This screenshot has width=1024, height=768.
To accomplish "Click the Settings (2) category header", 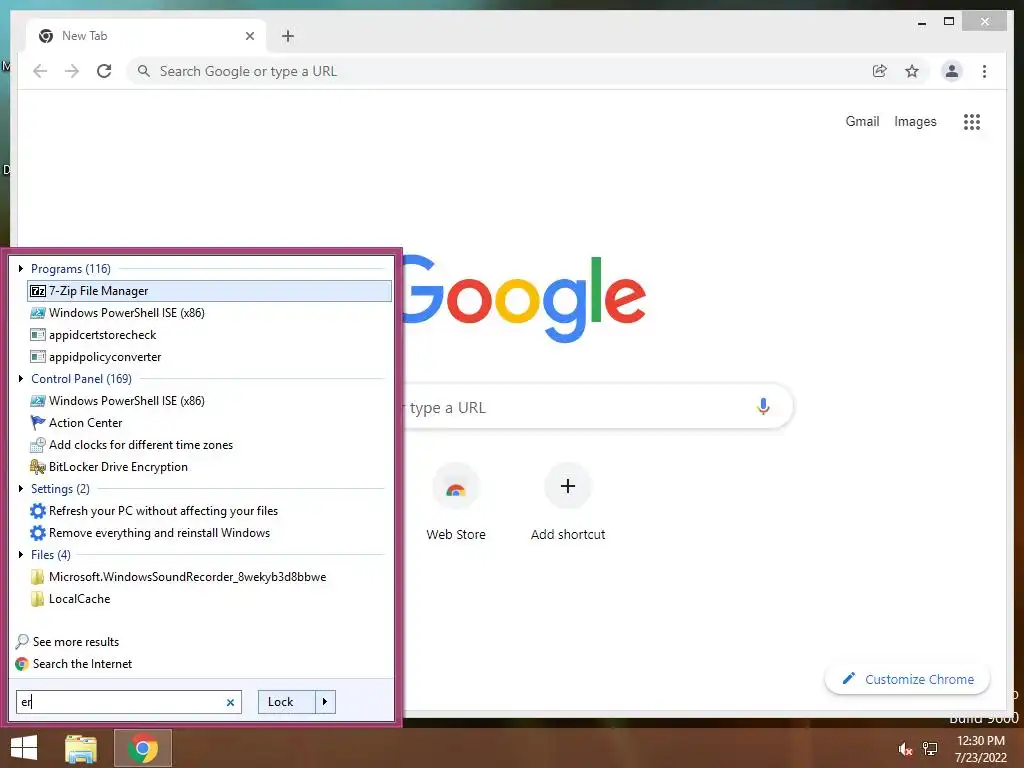I will click(x=60, y=488).
